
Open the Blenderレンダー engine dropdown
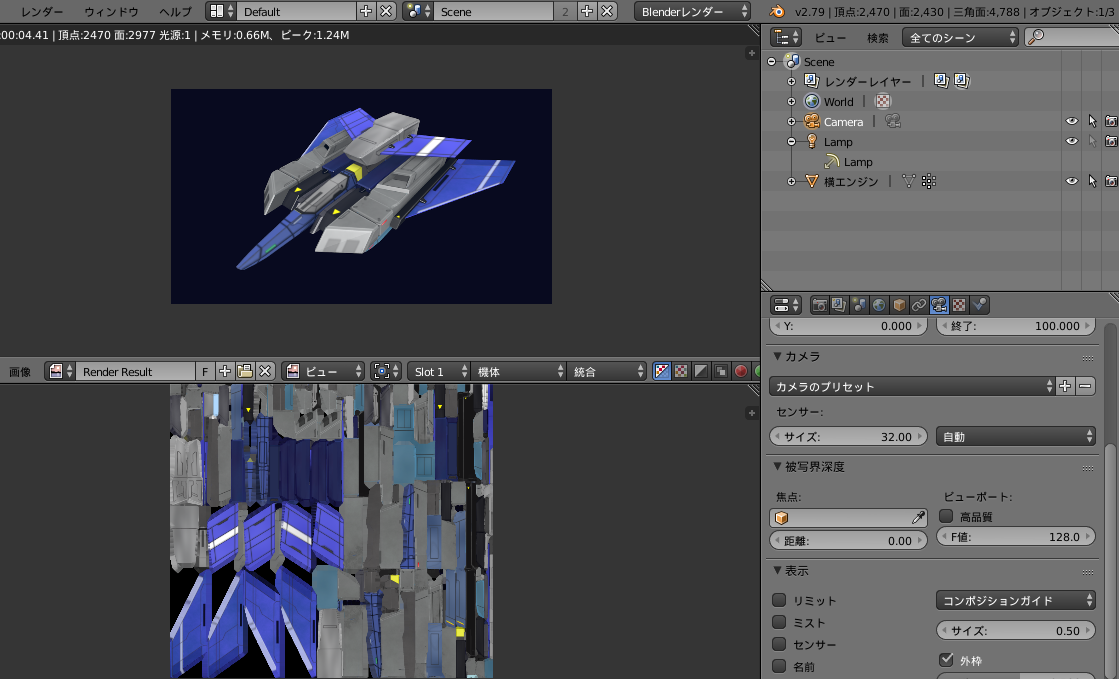pos(692,11)
